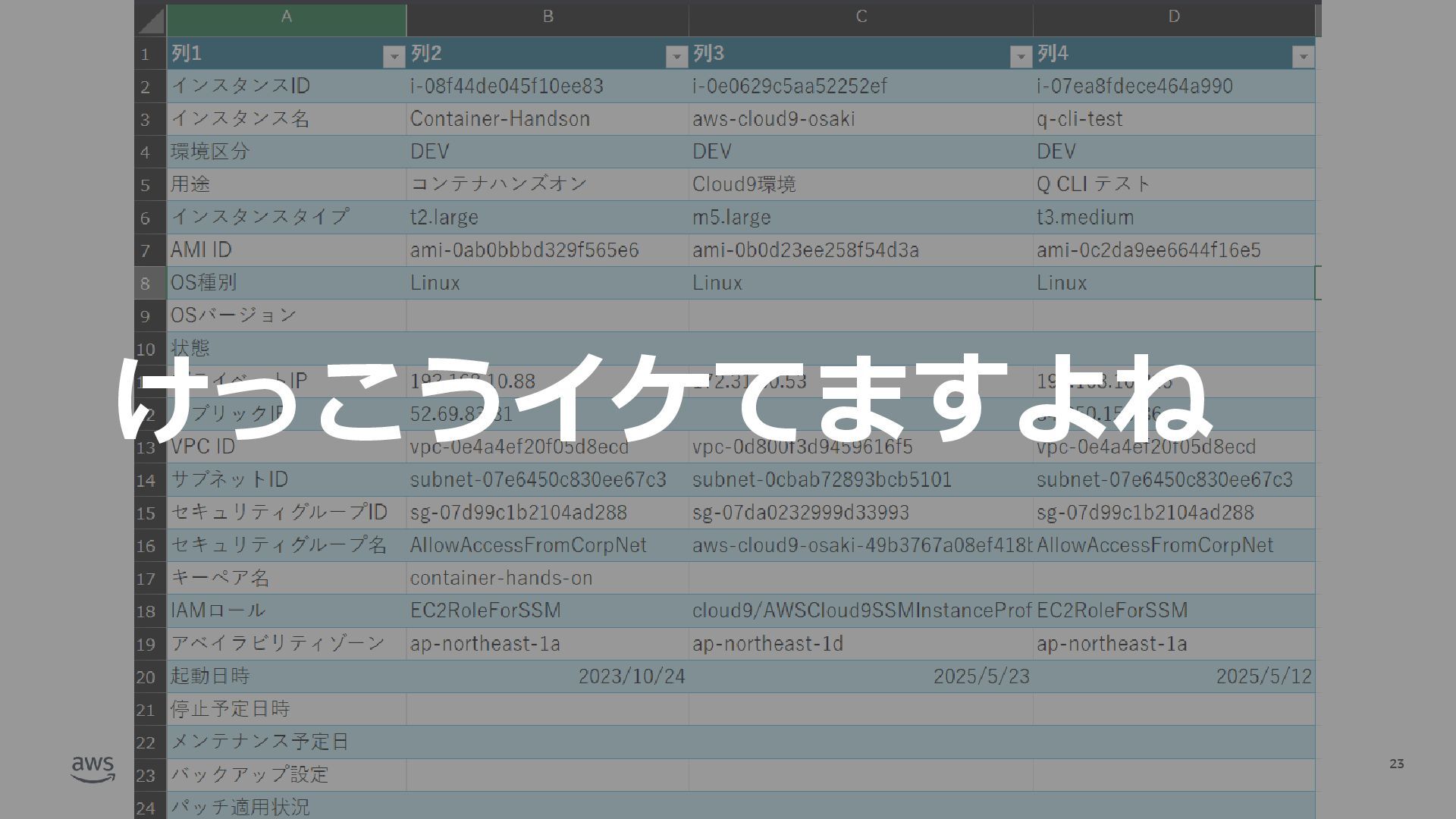
Task: Click the empty OSバージョン cell in column B
Action: pyautogui.click(x=546, y=315)
